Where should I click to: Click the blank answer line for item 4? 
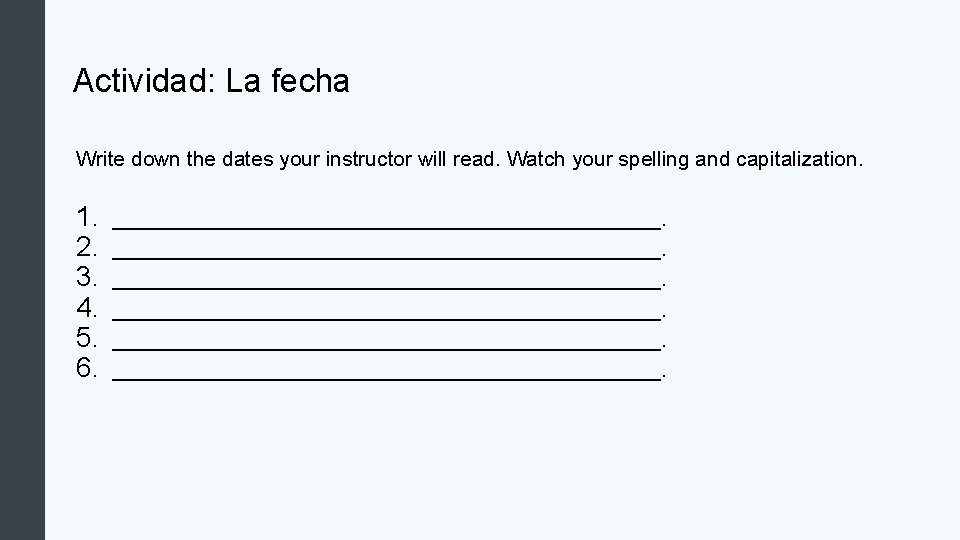pyautogui.click(x=386, y=318)
